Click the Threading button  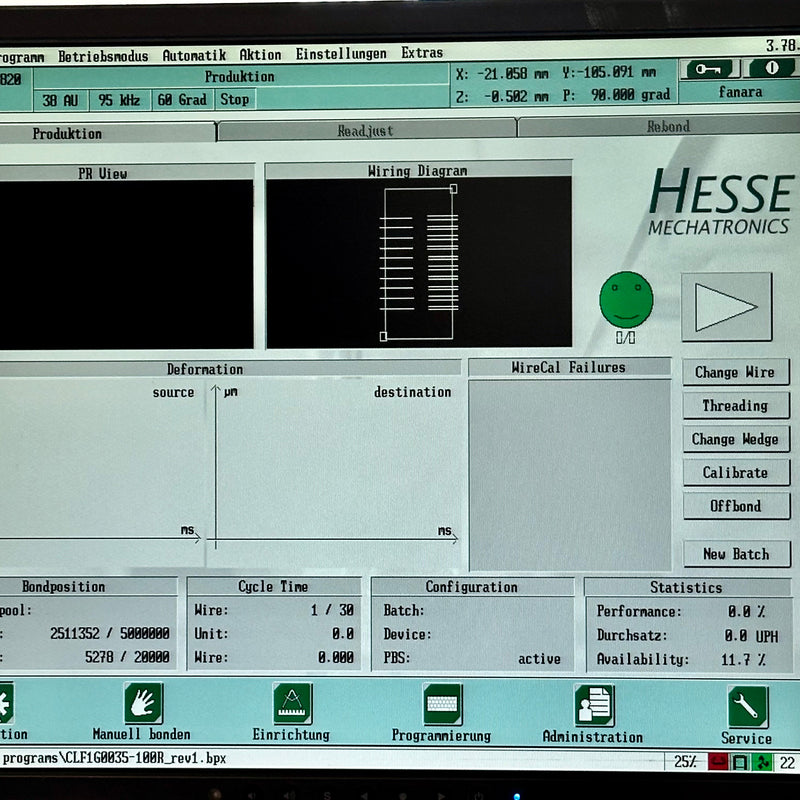pos(736,406)
